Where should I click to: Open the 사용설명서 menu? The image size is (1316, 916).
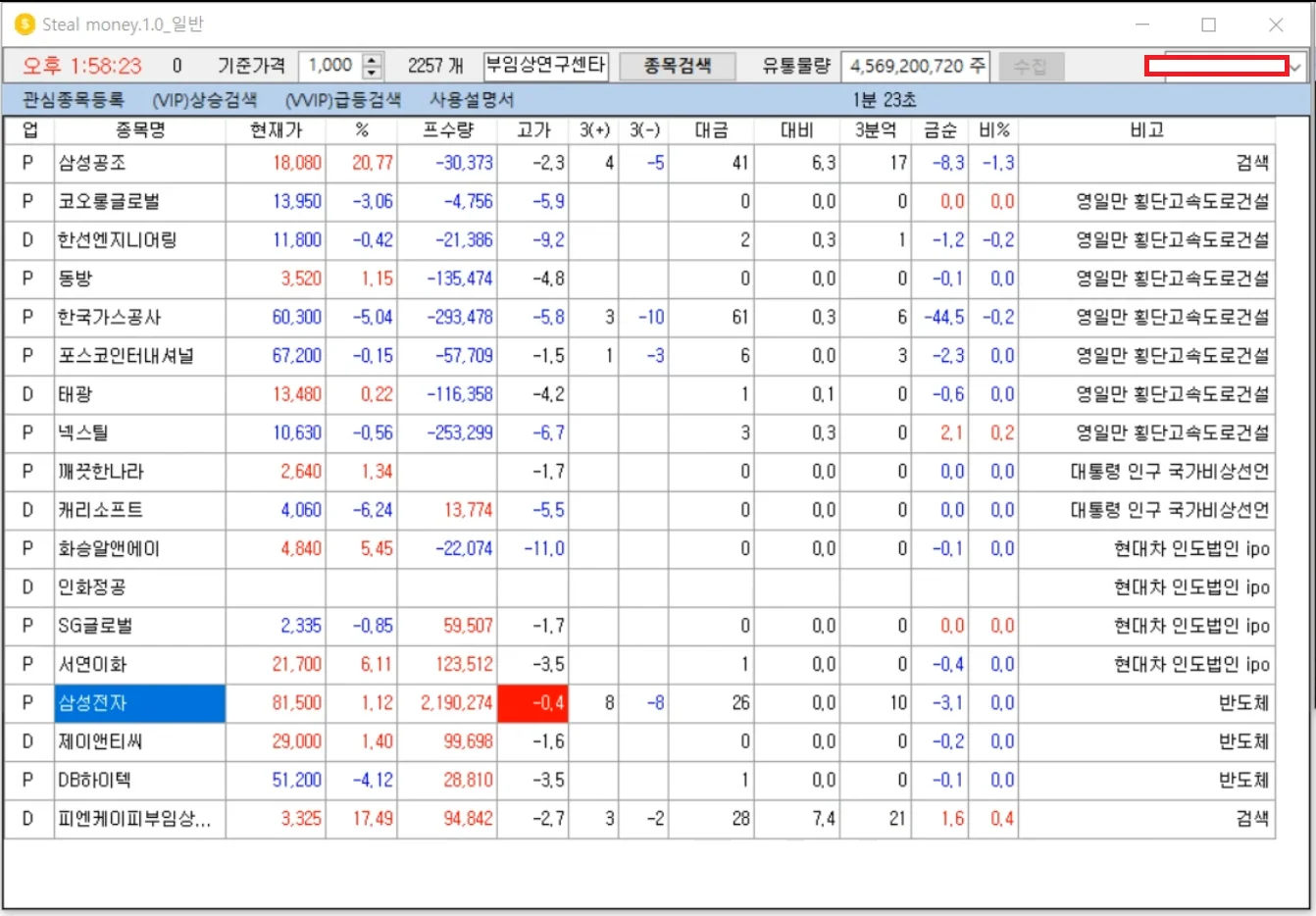click(x=472, y=100)
